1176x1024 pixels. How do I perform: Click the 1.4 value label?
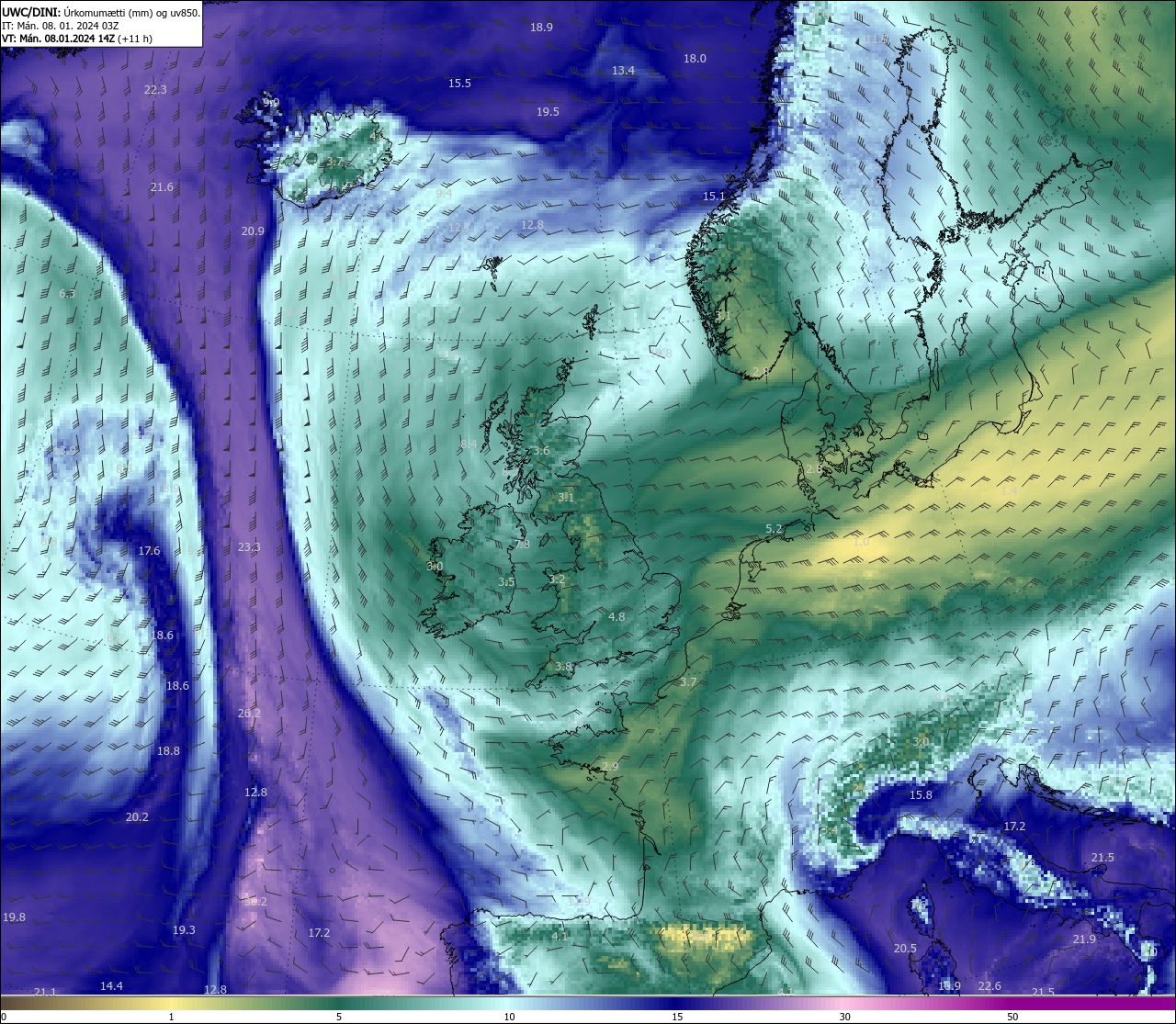pos(1009,492)
